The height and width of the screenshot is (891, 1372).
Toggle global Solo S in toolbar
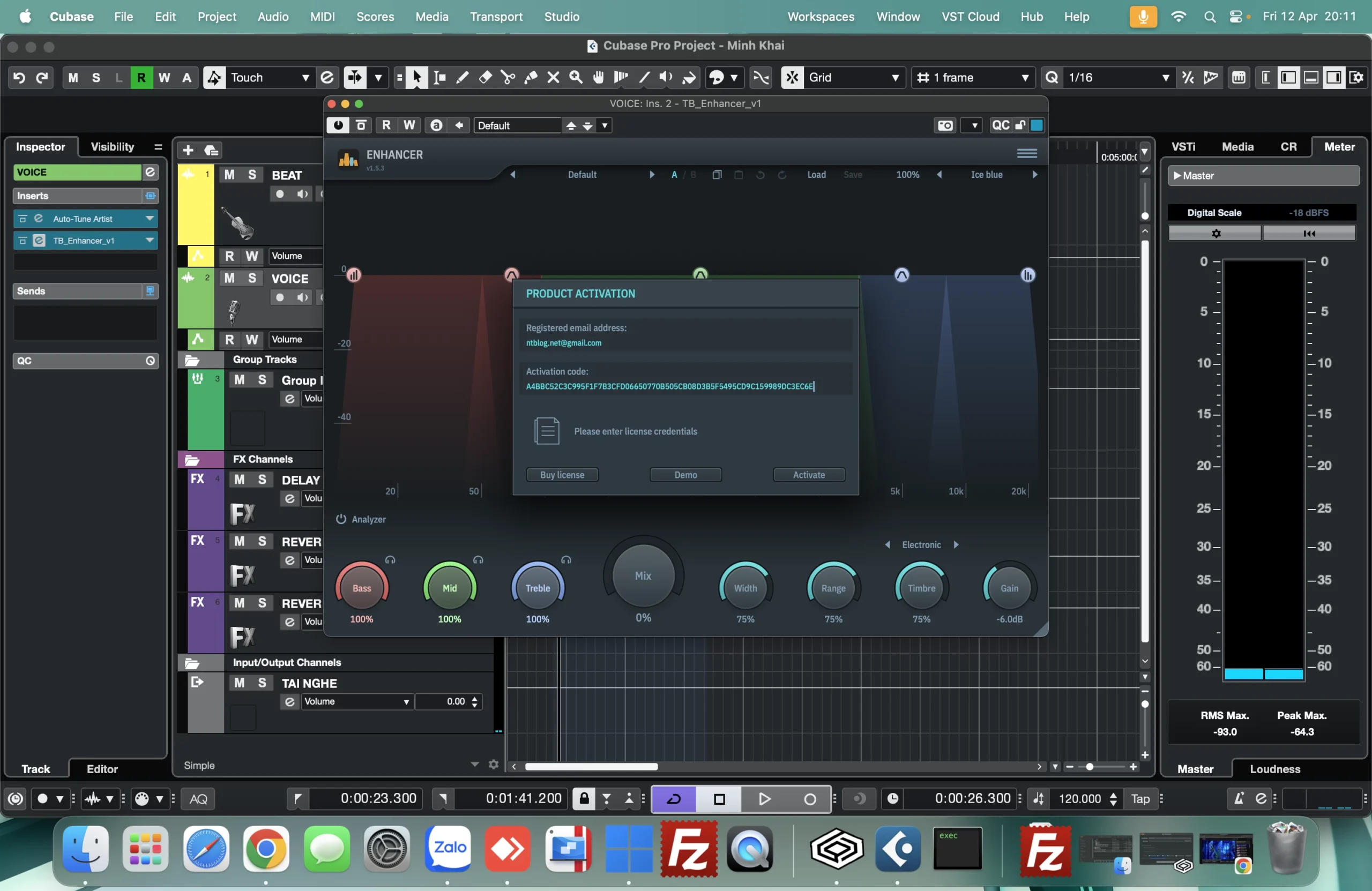[x=96, y=77]
